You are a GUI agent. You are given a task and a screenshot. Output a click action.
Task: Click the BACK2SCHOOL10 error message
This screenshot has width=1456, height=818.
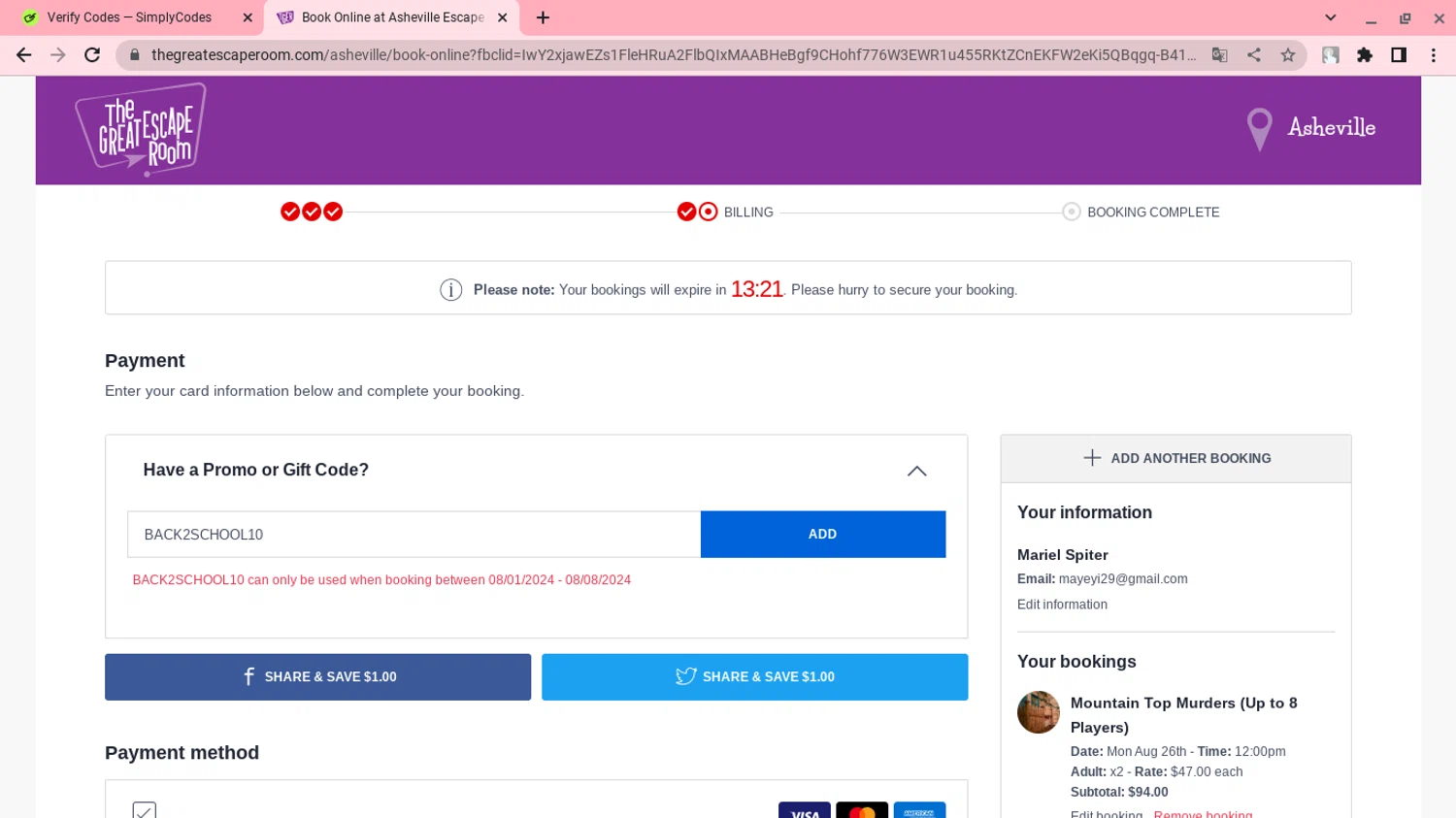pyautogui.click(x=381, y=579)
